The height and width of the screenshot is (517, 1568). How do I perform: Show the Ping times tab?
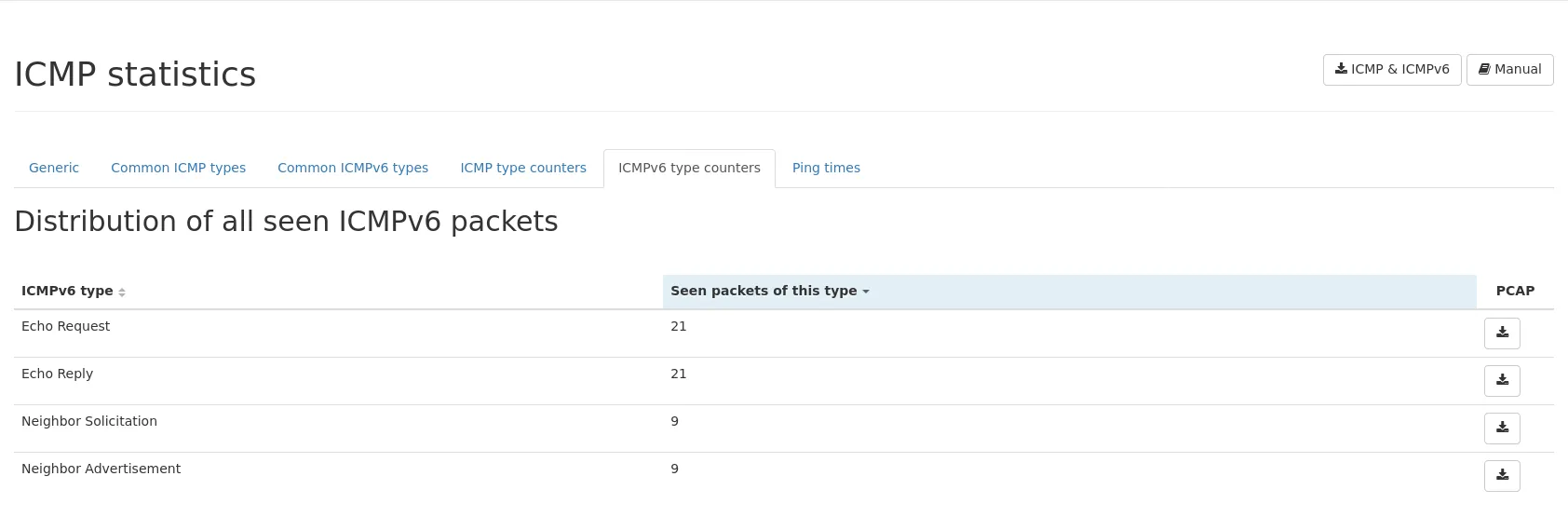click(x=826, y=169)
